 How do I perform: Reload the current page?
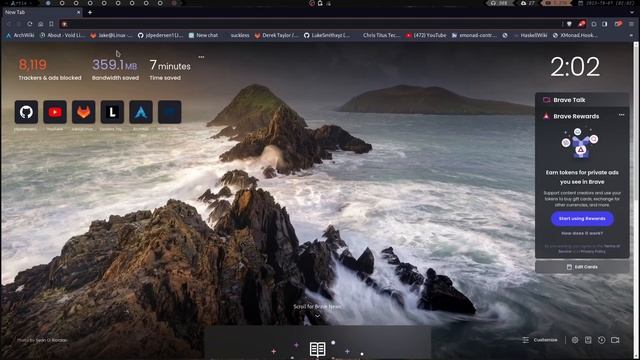tap(30, 24)
